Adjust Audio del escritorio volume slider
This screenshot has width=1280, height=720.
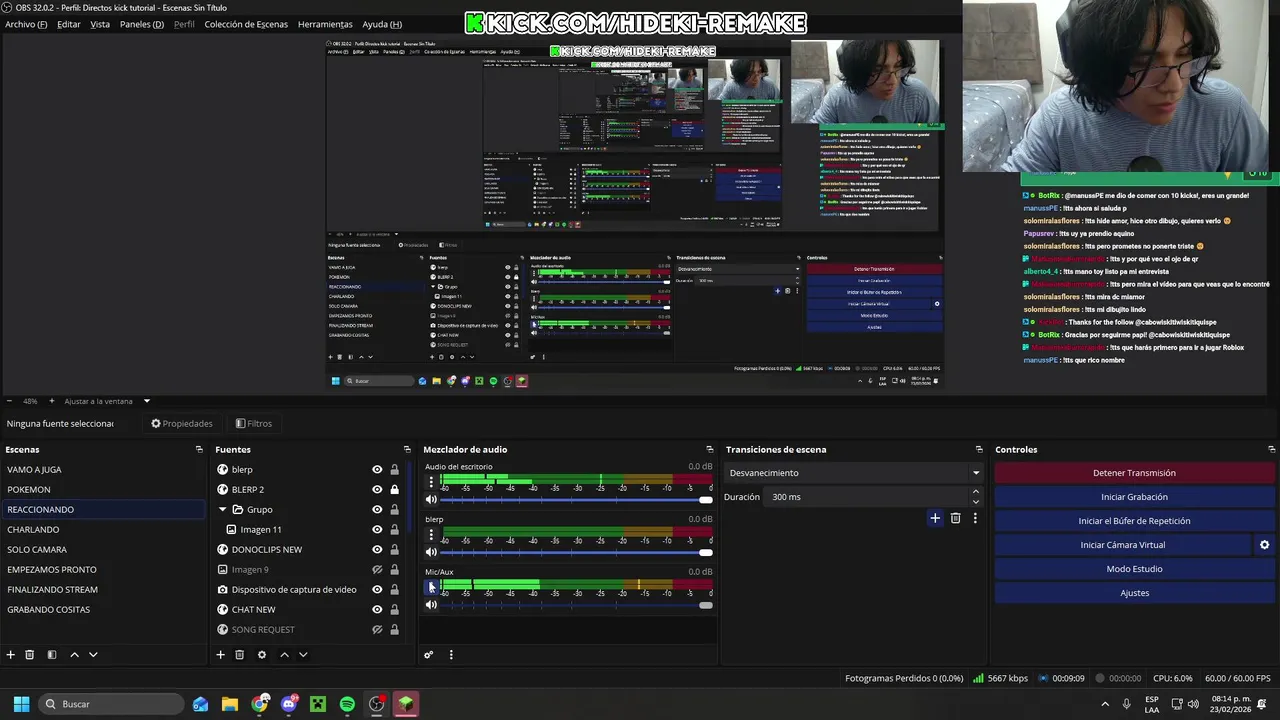click(576, 499)
